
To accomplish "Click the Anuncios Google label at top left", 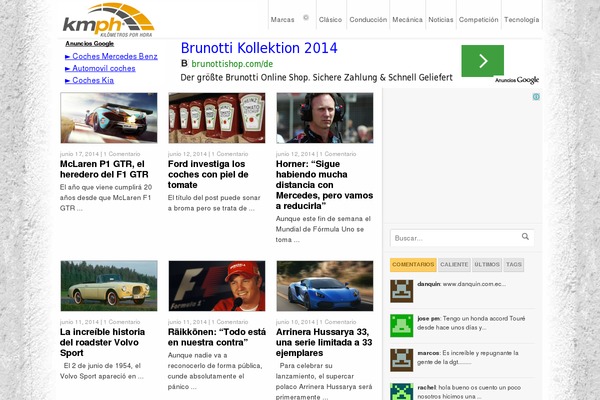I will pyautogui.click(x=90, y=44).
